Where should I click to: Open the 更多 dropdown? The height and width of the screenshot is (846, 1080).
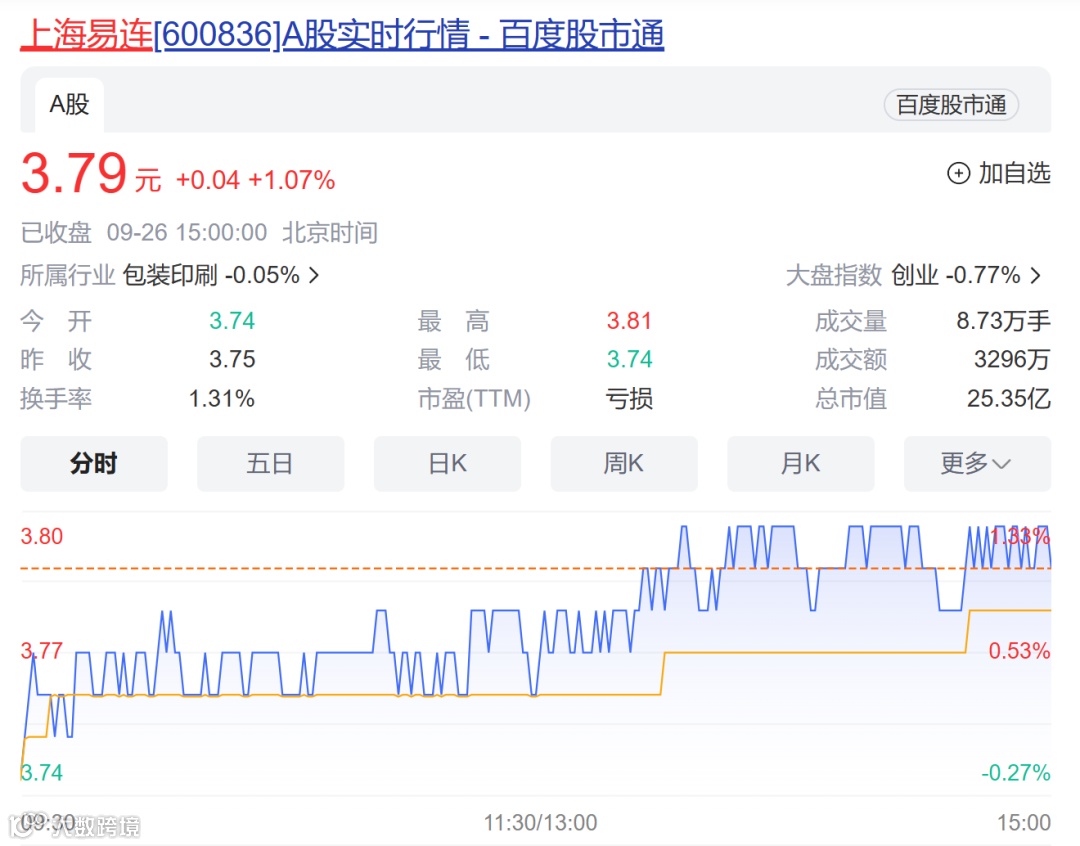tap(977, 463)
